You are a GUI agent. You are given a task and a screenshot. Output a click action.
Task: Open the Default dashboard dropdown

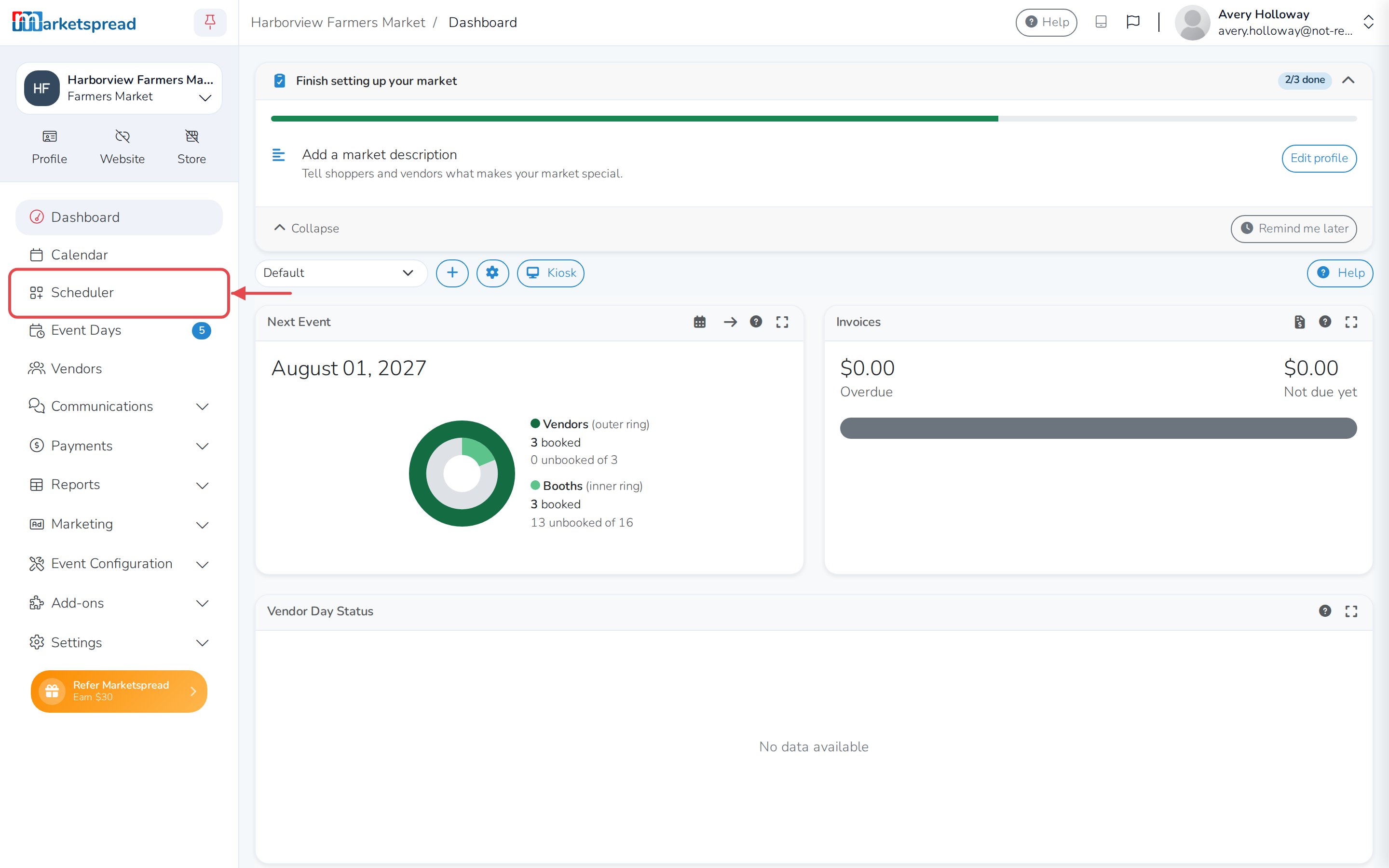tap(341, 273)
